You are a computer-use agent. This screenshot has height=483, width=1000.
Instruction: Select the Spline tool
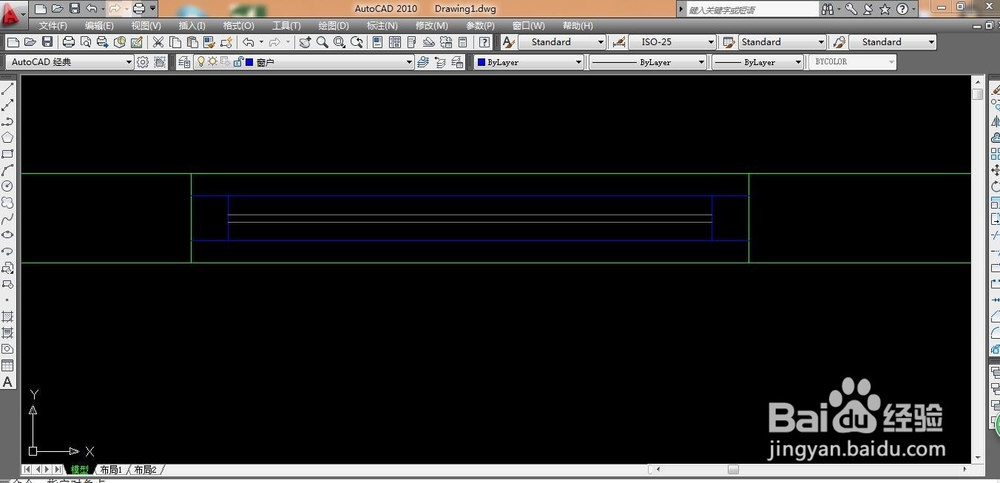[x=8, y=218]
